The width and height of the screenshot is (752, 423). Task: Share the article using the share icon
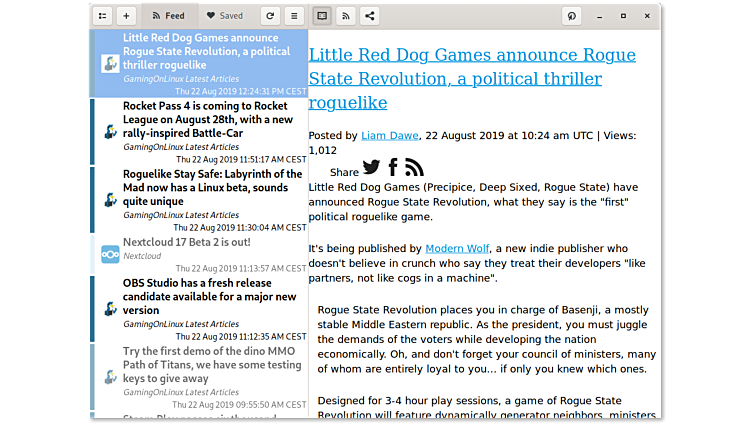[x=370, y=16]
